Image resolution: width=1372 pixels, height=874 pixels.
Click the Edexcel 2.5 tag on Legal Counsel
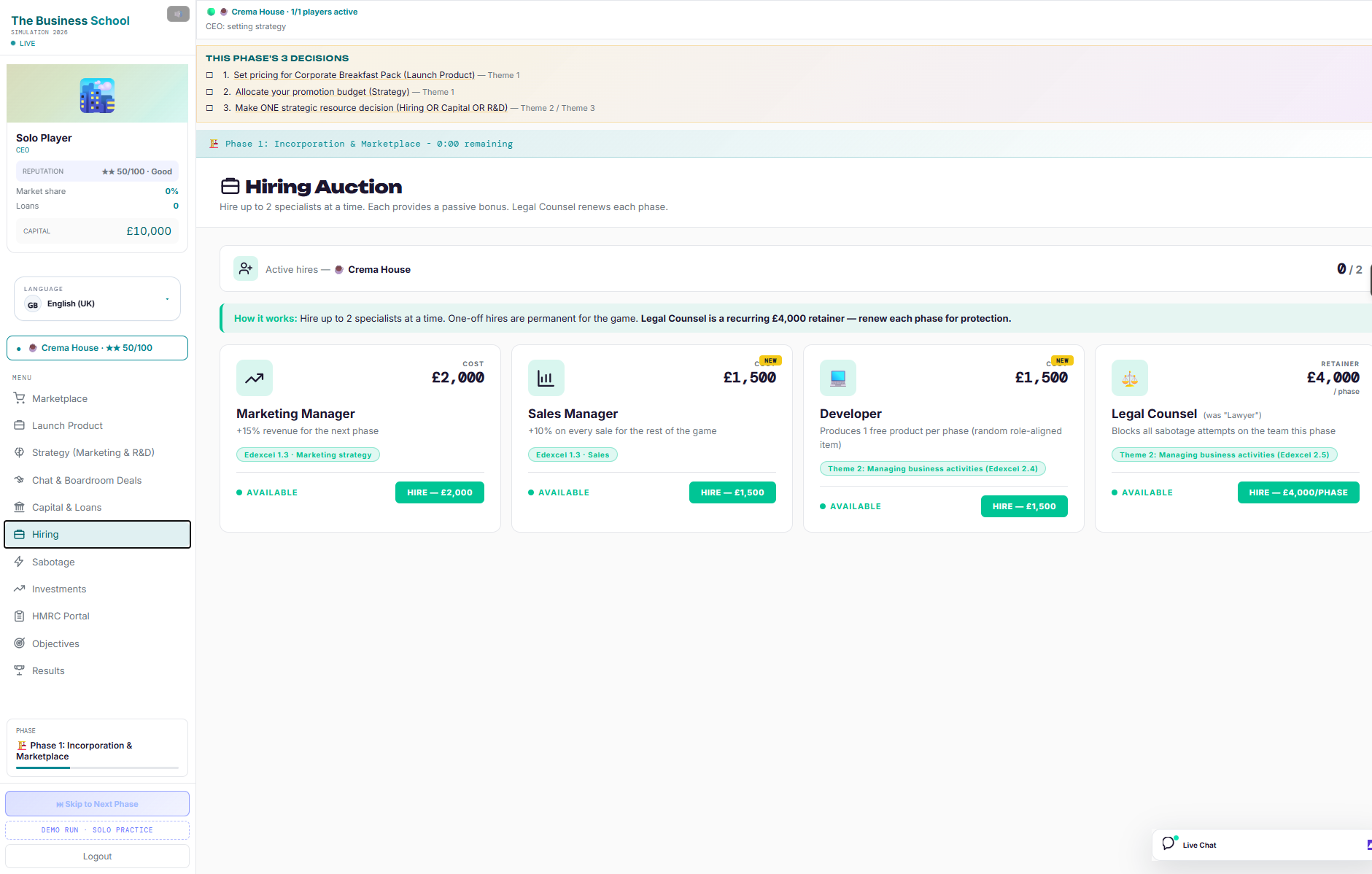[1225, 455]
